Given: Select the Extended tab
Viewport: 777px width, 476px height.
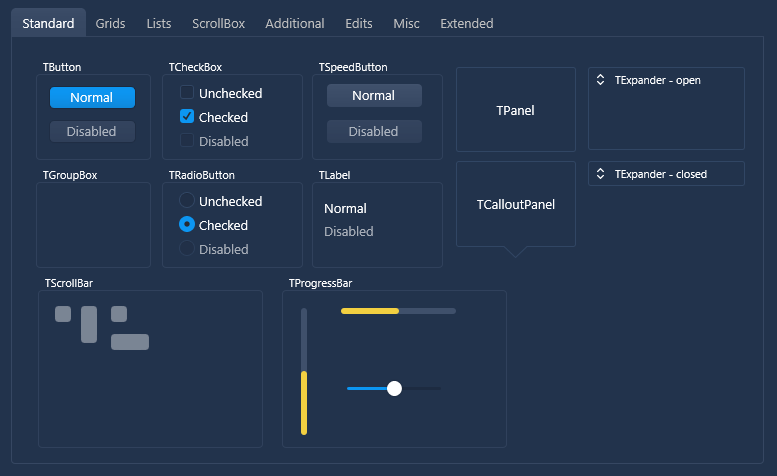Looking at the screenshot, I should [467, 23].
